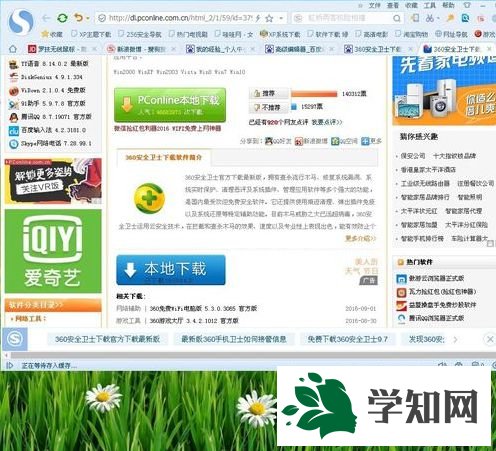Click the 百度输入法 du icon

[x=14, y=130]
